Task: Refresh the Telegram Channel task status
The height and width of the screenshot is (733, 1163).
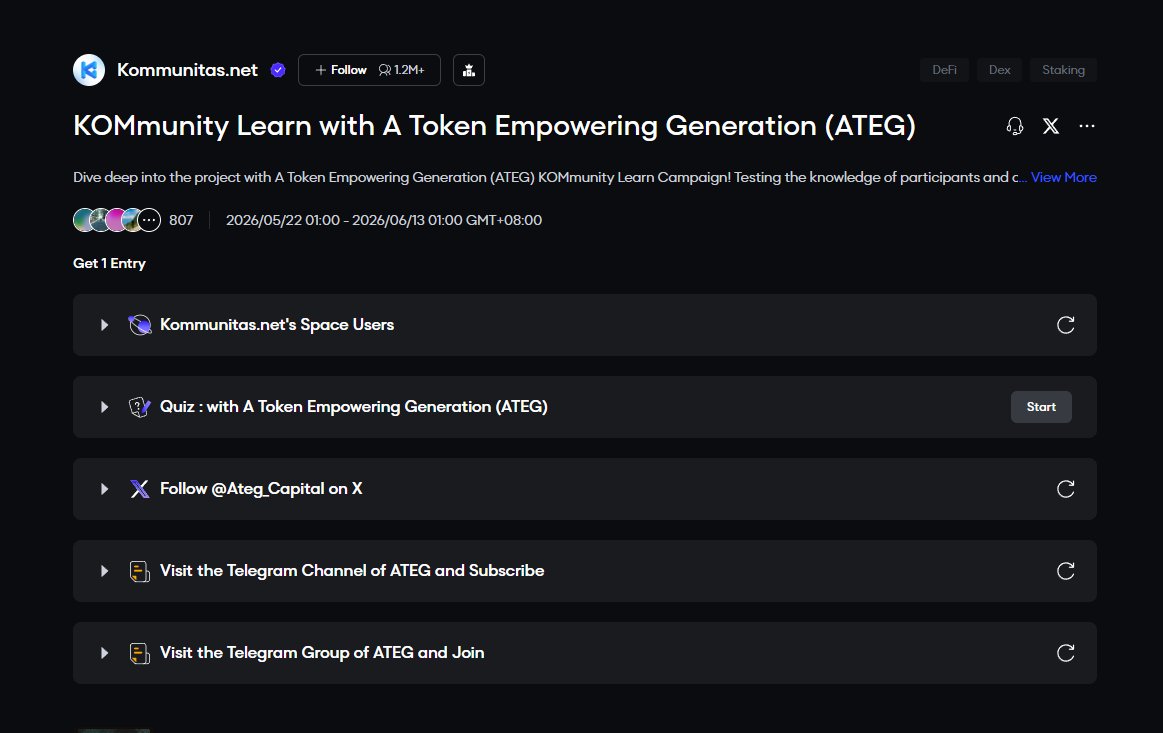Action: click(x=1065, y=571)
